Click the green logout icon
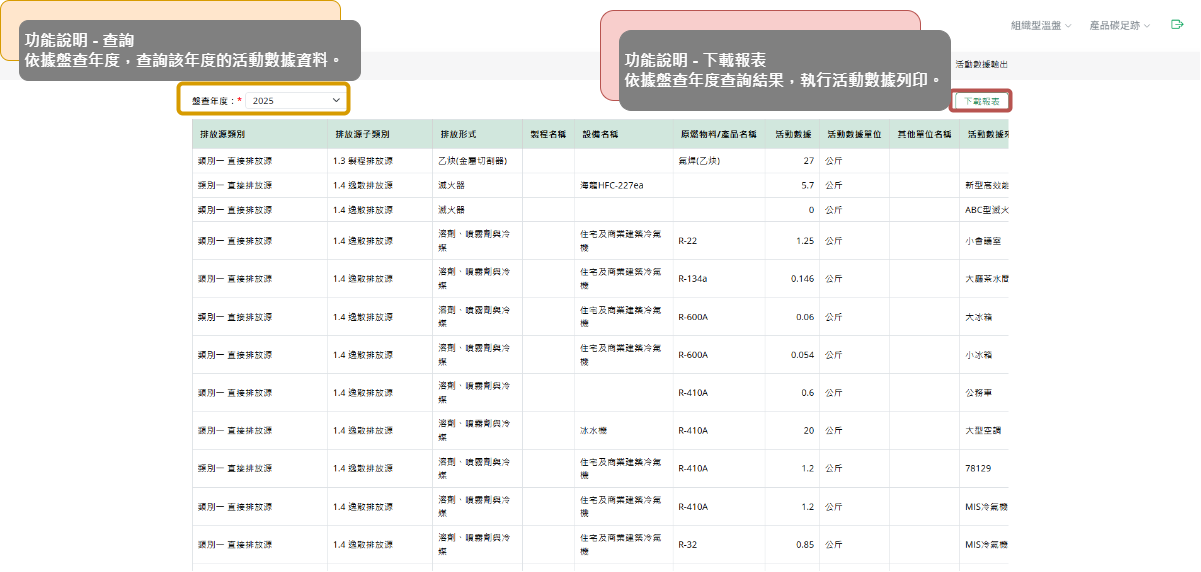This screenshot has width=1201, height=572. coord(1177,25)
